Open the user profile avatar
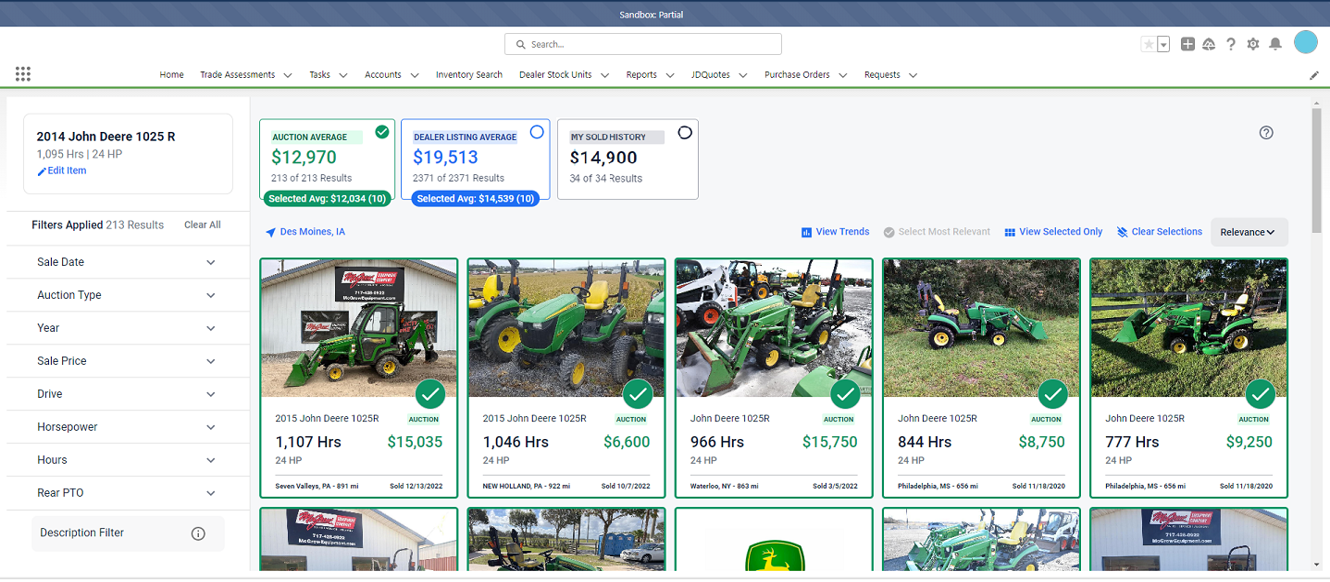 click(x=1306, y=42)
